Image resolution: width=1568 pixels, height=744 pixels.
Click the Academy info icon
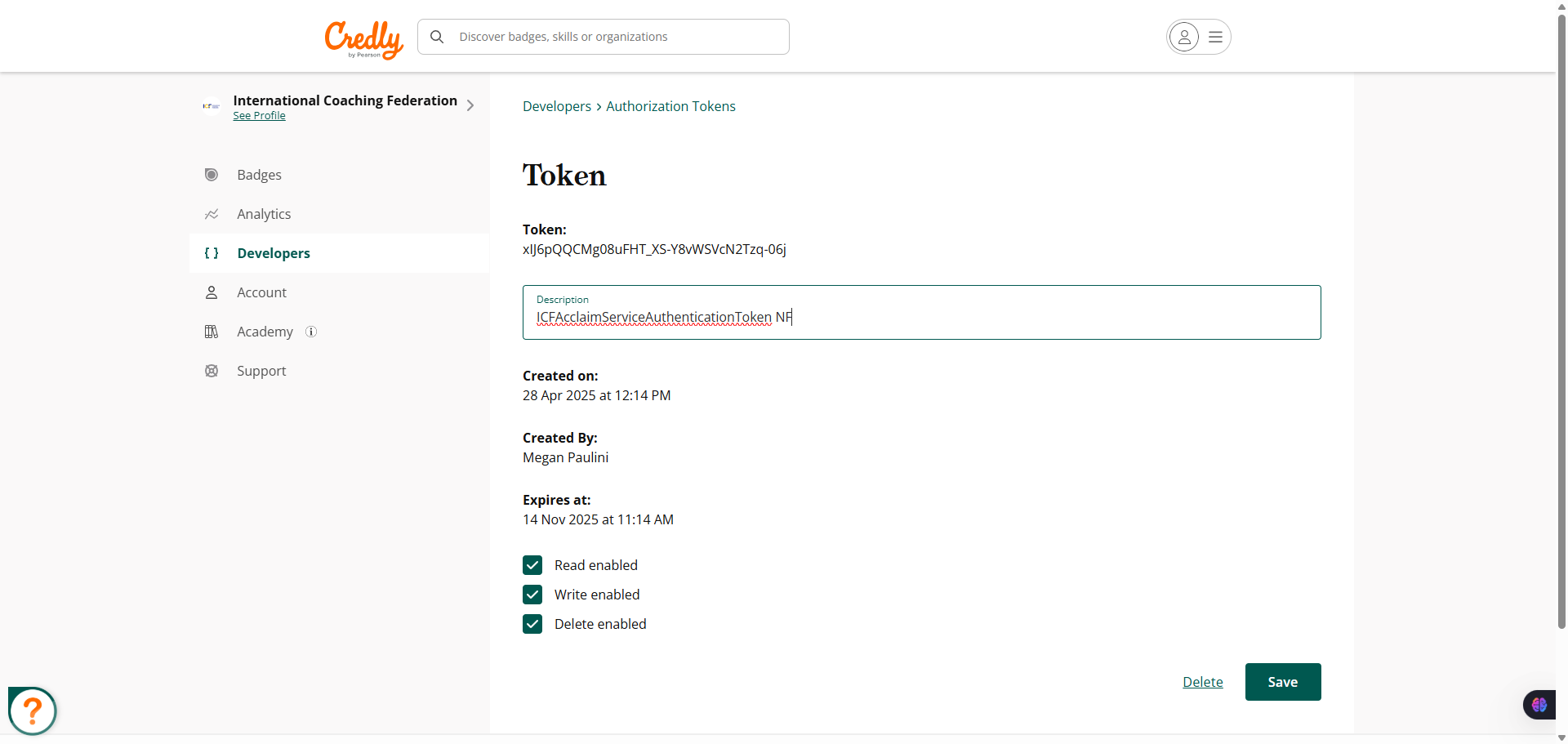pos(311,332)
